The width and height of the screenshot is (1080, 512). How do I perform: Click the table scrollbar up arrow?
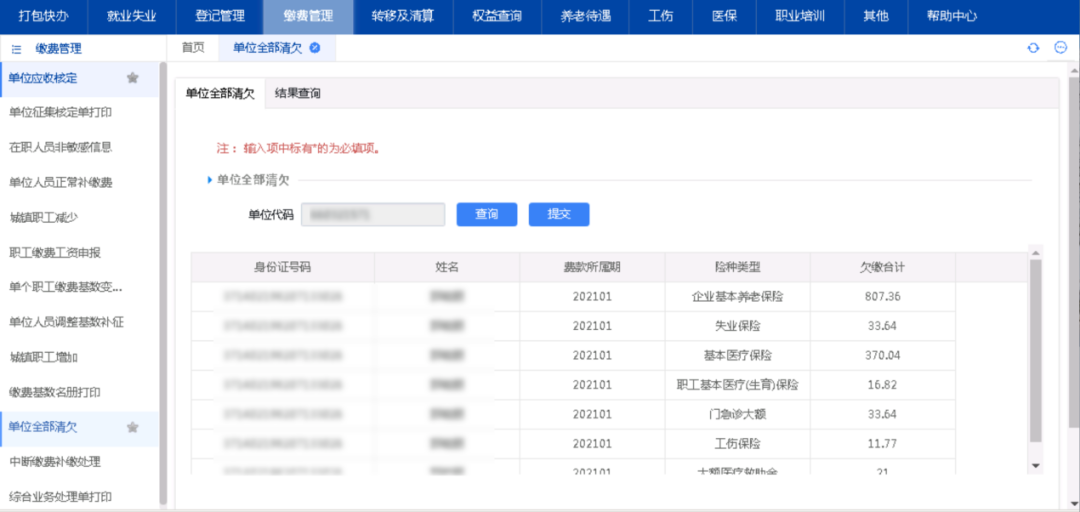pyautogui.click(x=1035, y=252)
